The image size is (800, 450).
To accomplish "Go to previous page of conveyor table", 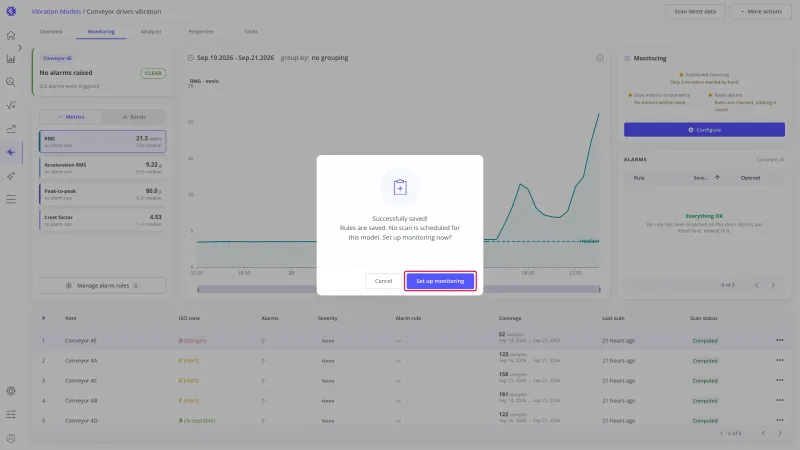I will [x=763, y=433].
